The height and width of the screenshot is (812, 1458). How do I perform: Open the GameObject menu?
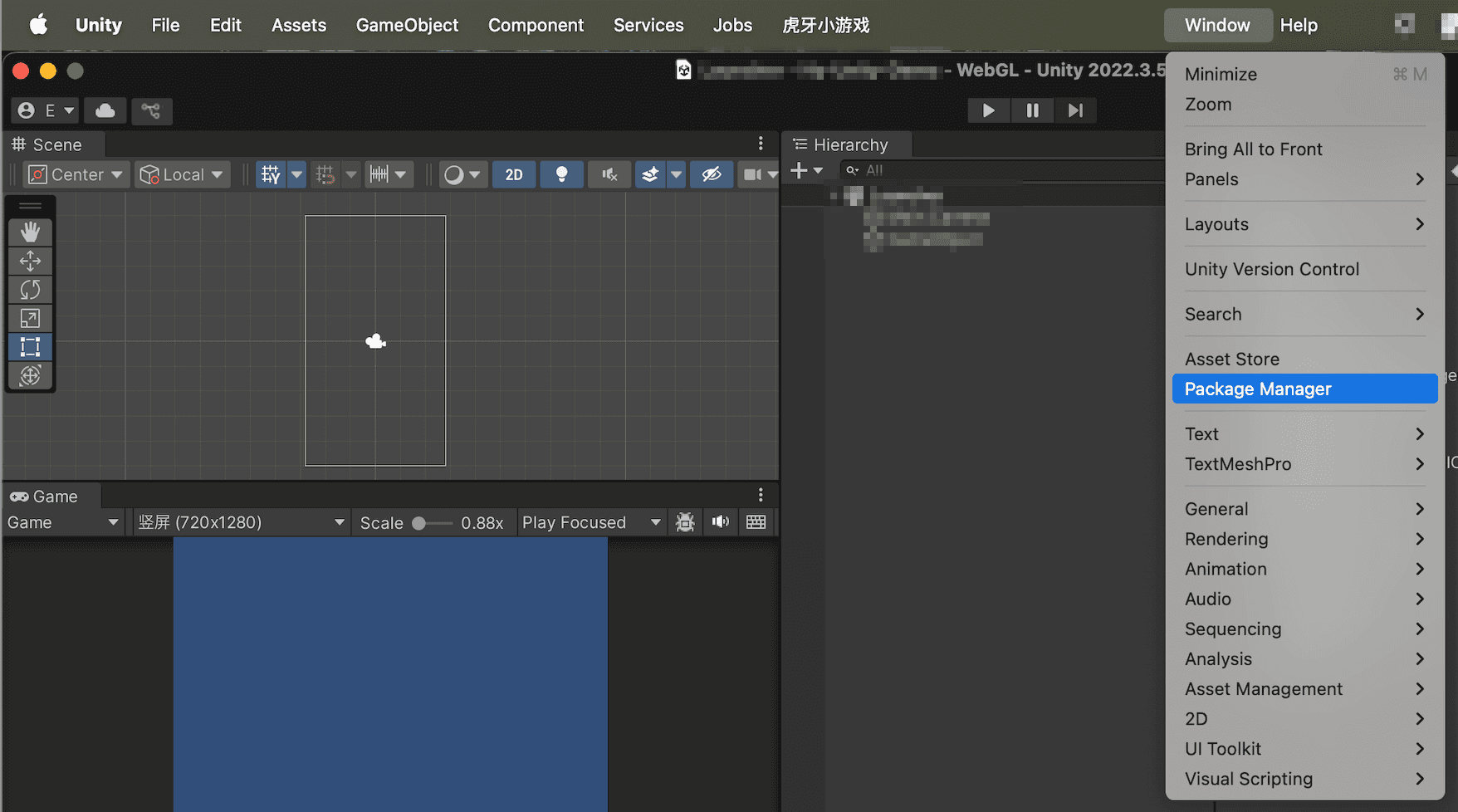(407, 25)
